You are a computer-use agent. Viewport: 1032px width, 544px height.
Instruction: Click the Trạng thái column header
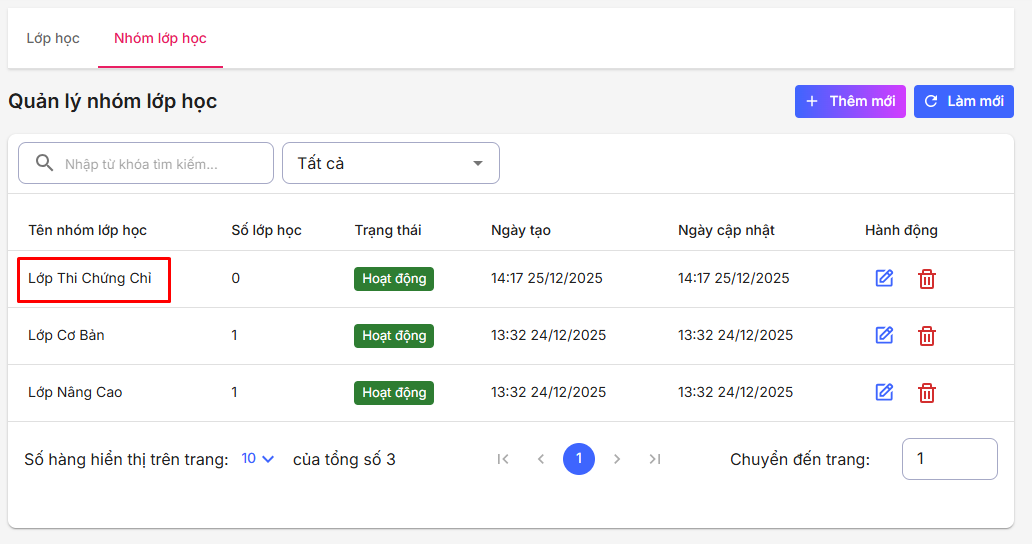point(388,230)
